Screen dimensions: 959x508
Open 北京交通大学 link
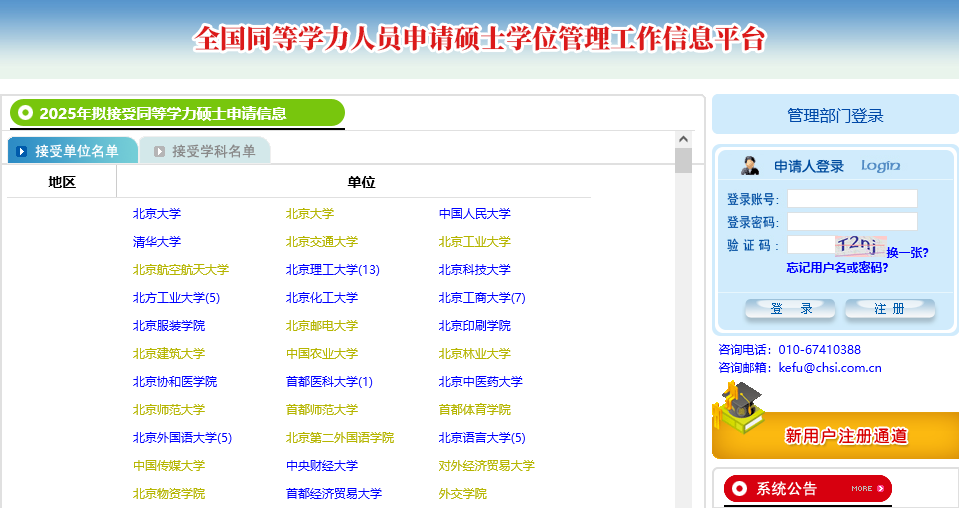coord(322,242)
